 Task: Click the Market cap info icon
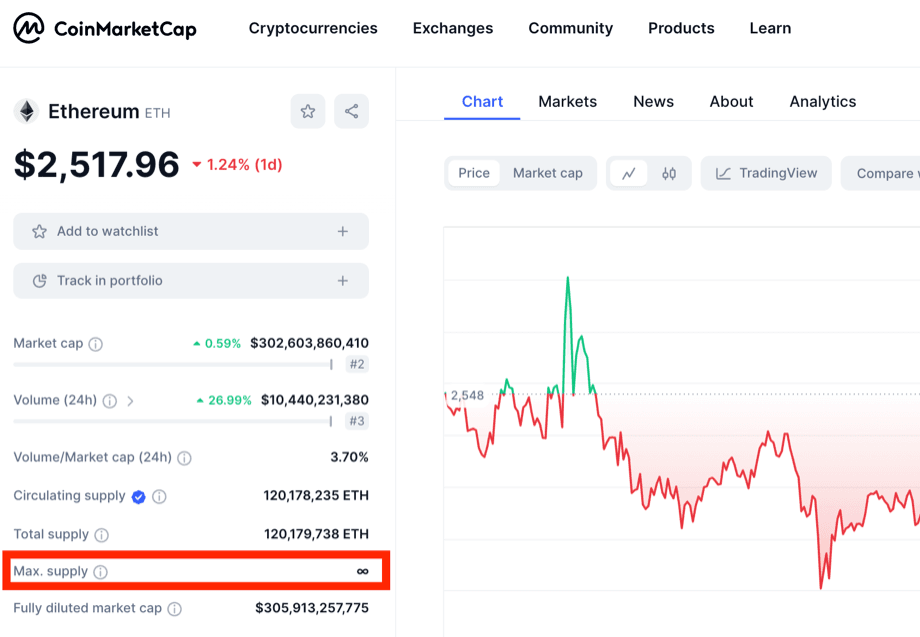96,344
